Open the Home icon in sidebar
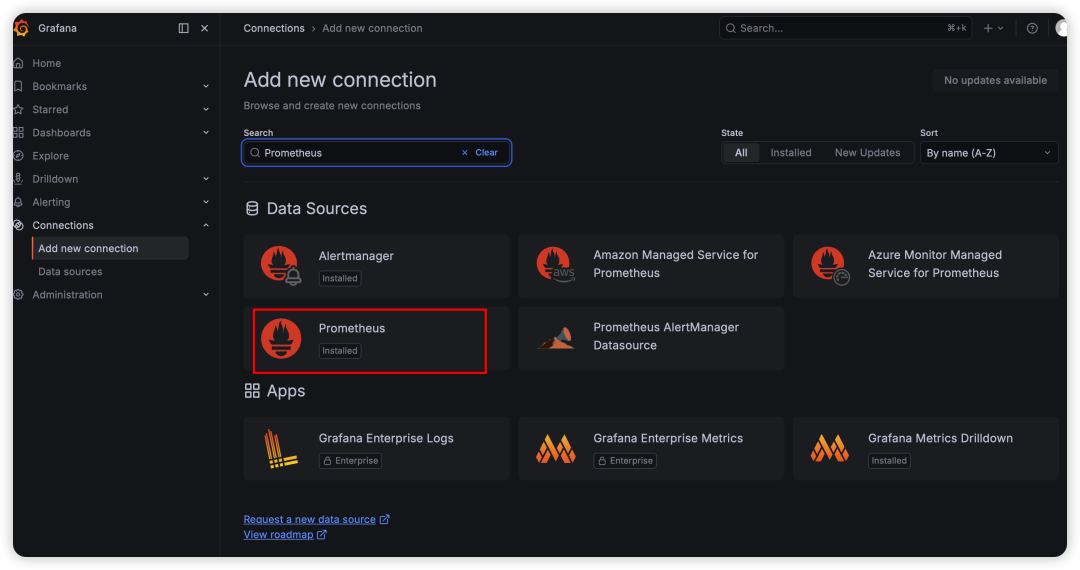The image size is (1080, 570). tap(19, 63)
